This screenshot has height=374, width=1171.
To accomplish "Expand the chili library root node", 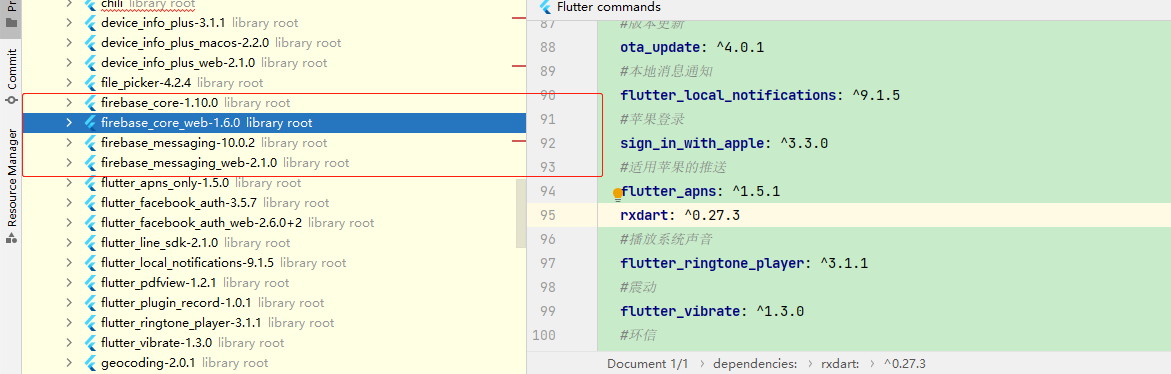I will [x=69, y=4].
